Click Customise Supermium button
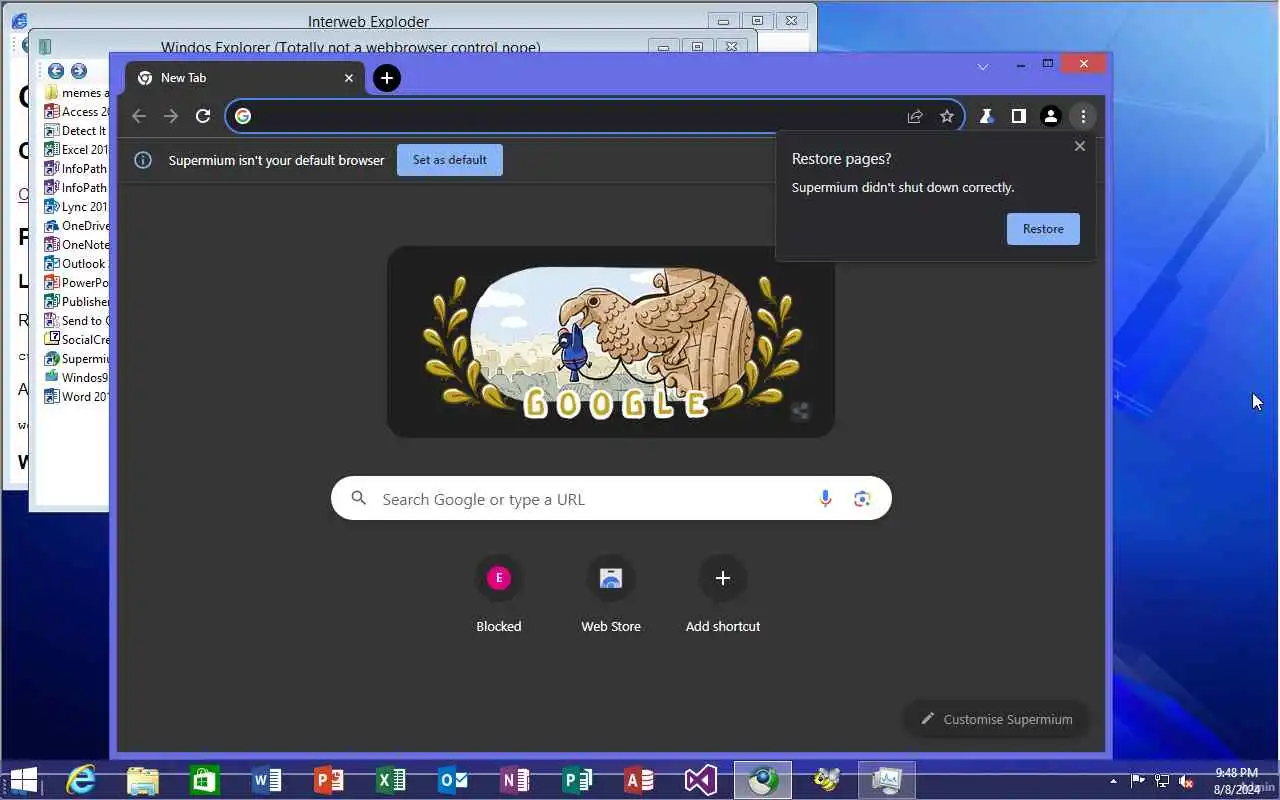The height and width of the screenshot is (800, 1280). 996,719
